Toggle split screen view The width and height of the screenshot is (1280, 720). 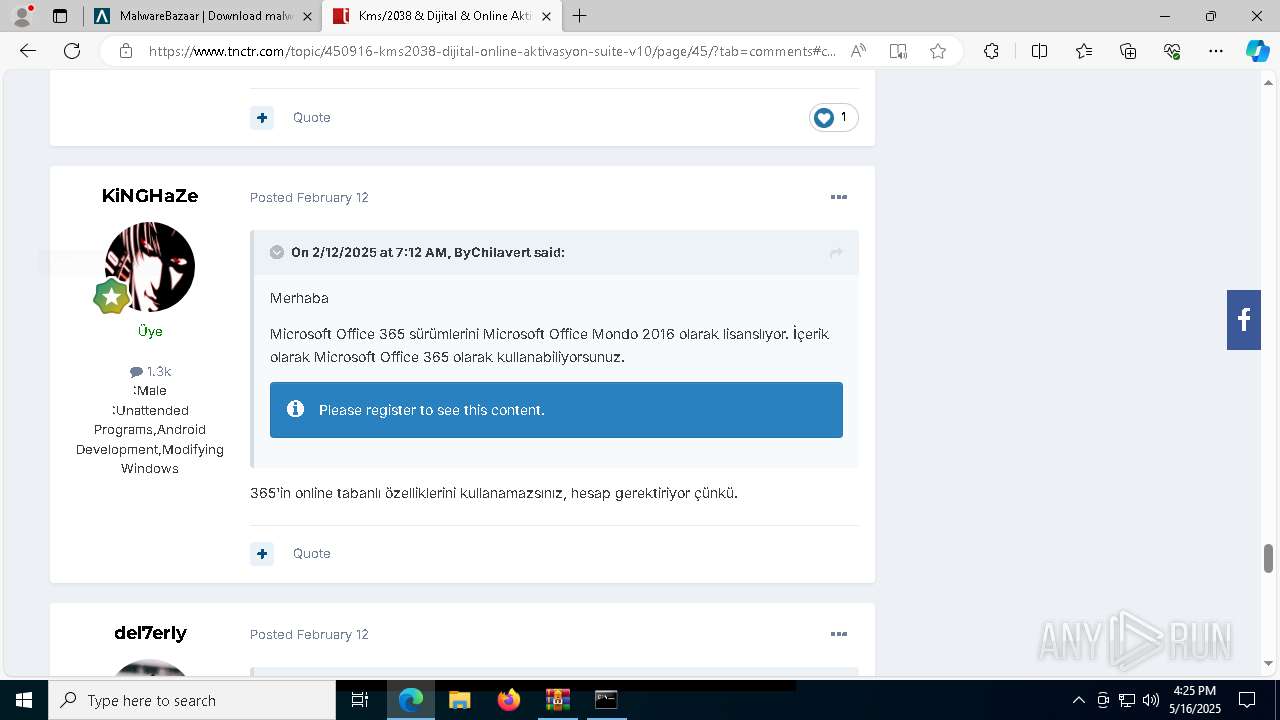click(x=1039, y=51)
